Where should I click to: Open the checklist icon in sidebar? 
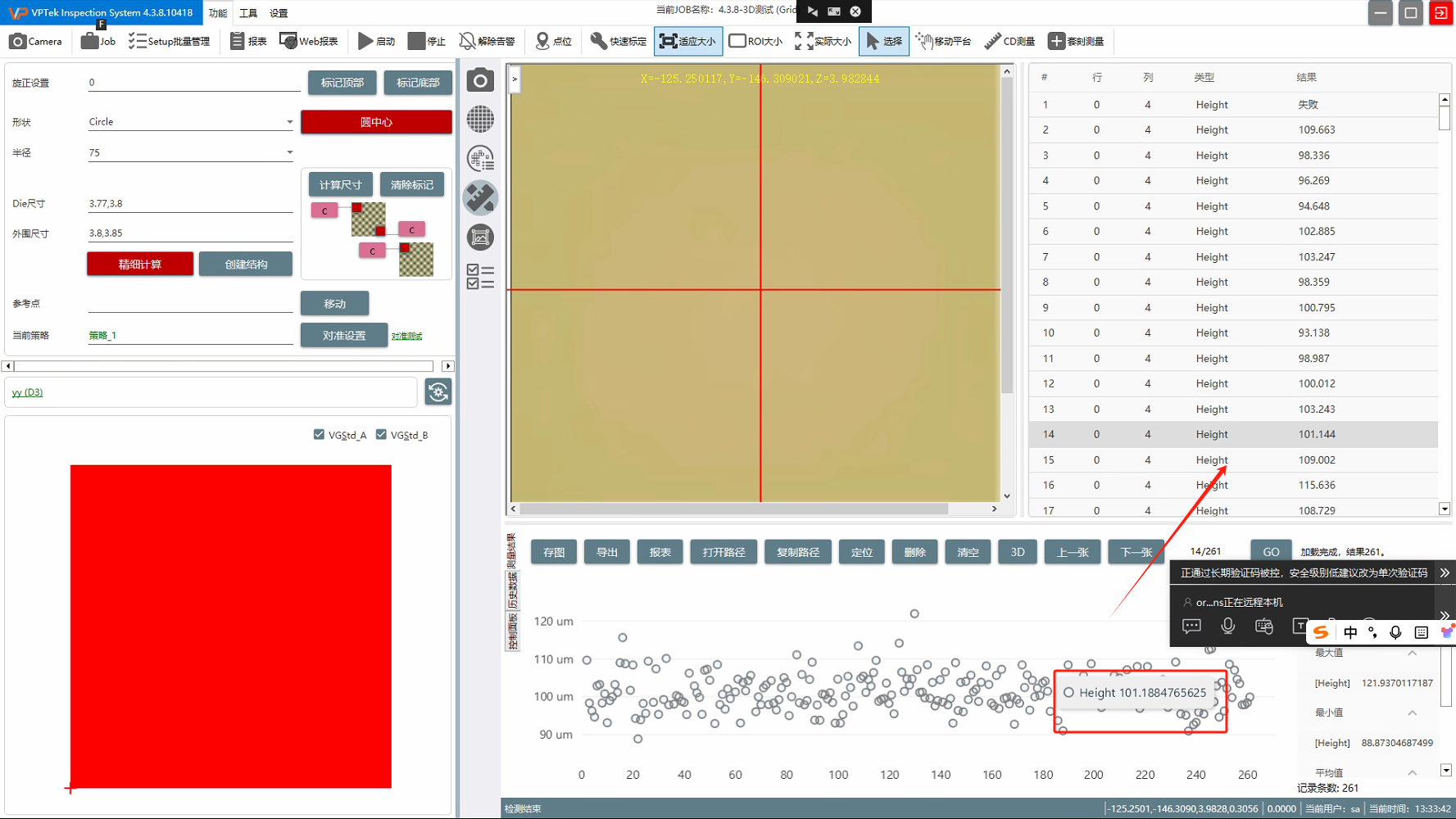pyautogui.click(x=480, y=277)
